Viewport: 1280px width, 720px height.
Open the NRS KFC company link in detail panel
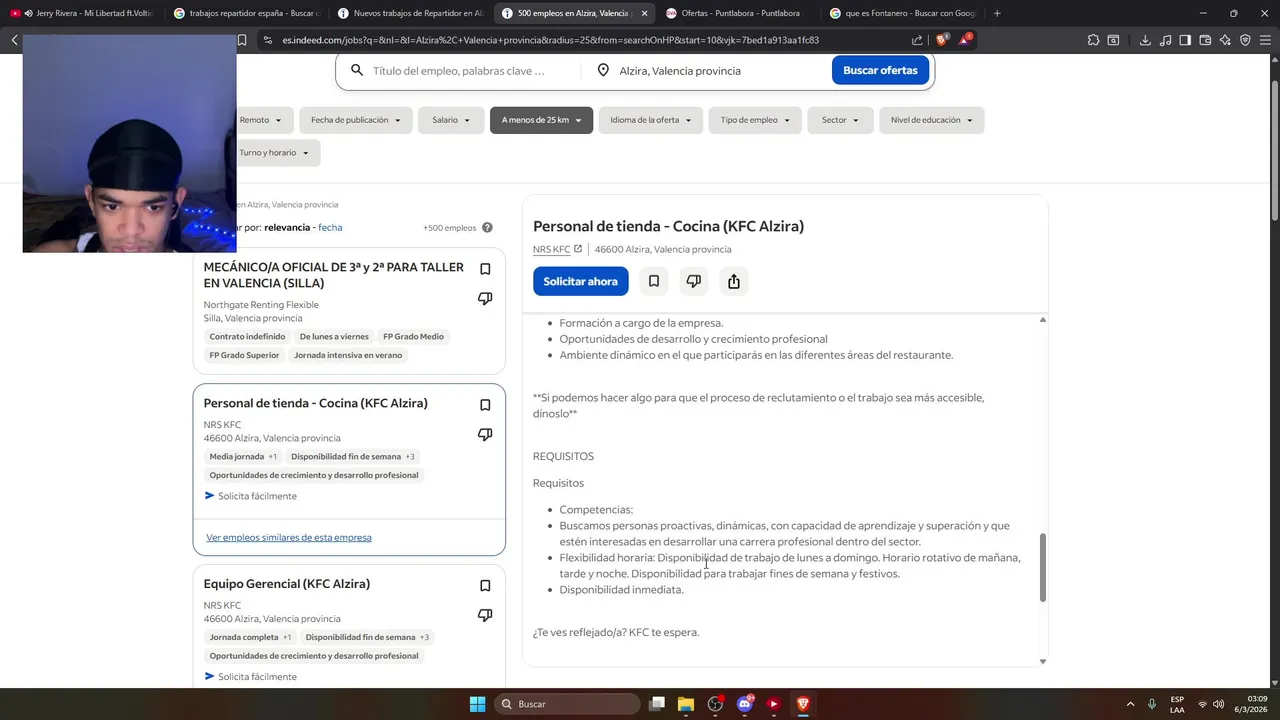tap(551, 249)
